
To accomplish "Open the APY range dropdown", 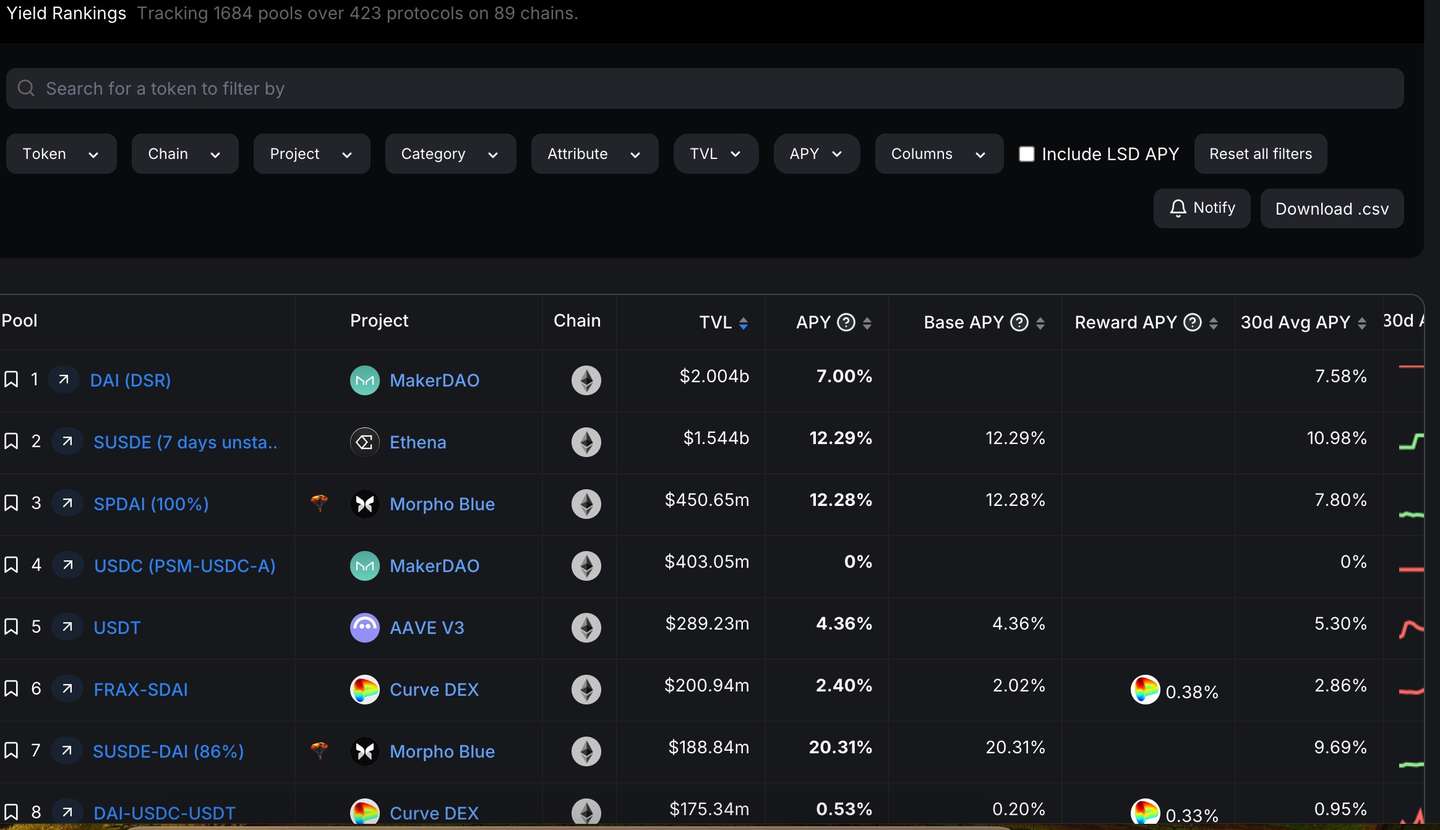I will 817,154.
